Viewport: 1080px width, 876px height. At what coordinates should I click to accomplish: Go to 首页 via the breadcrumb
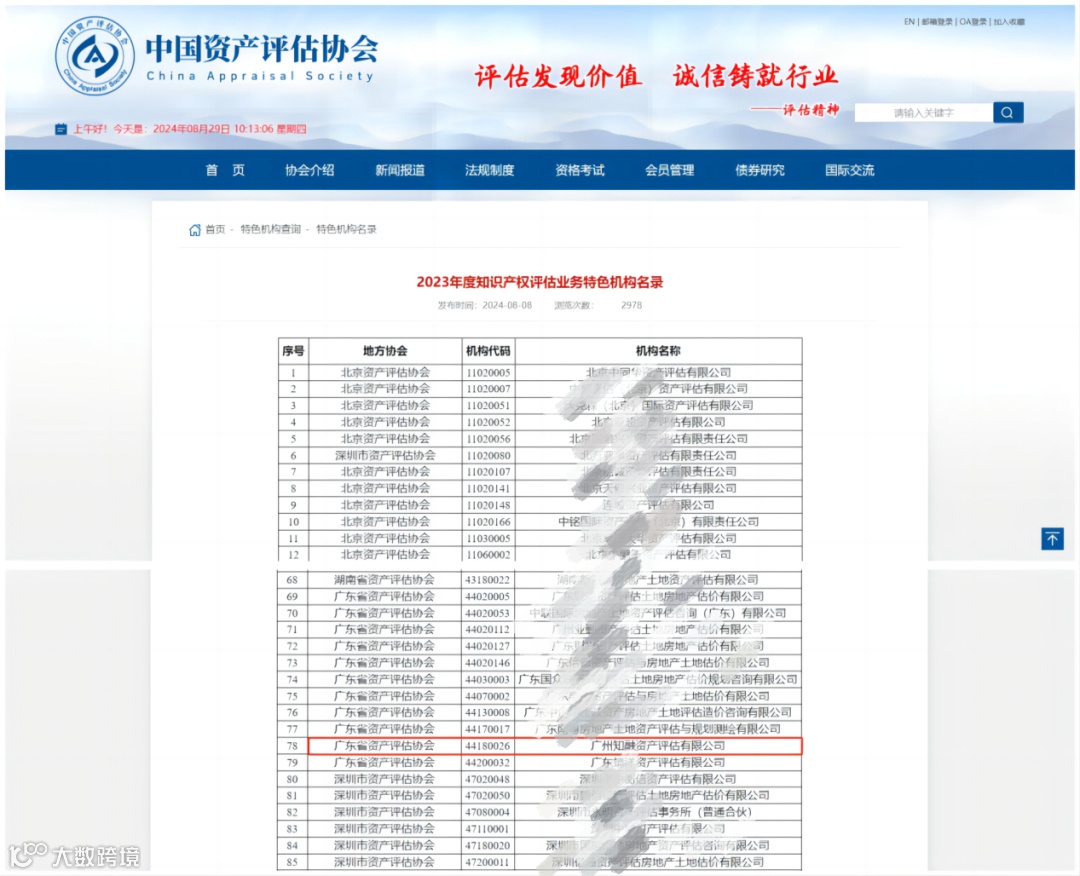coord(215,229)
